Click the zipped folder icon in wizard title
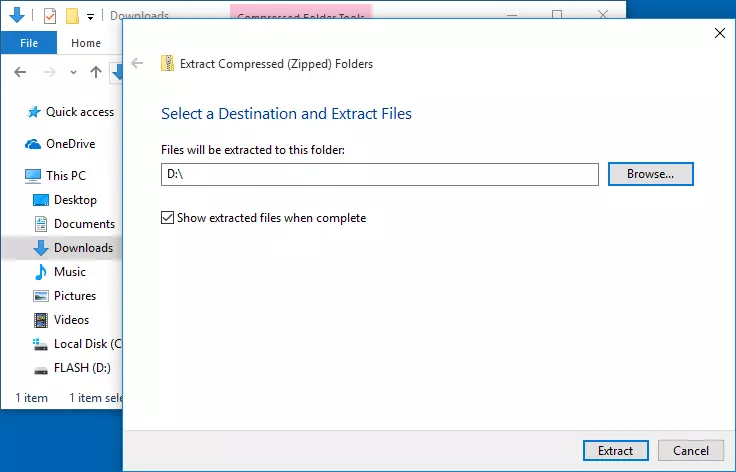This screenshot has width=736, height=472. 167,64
